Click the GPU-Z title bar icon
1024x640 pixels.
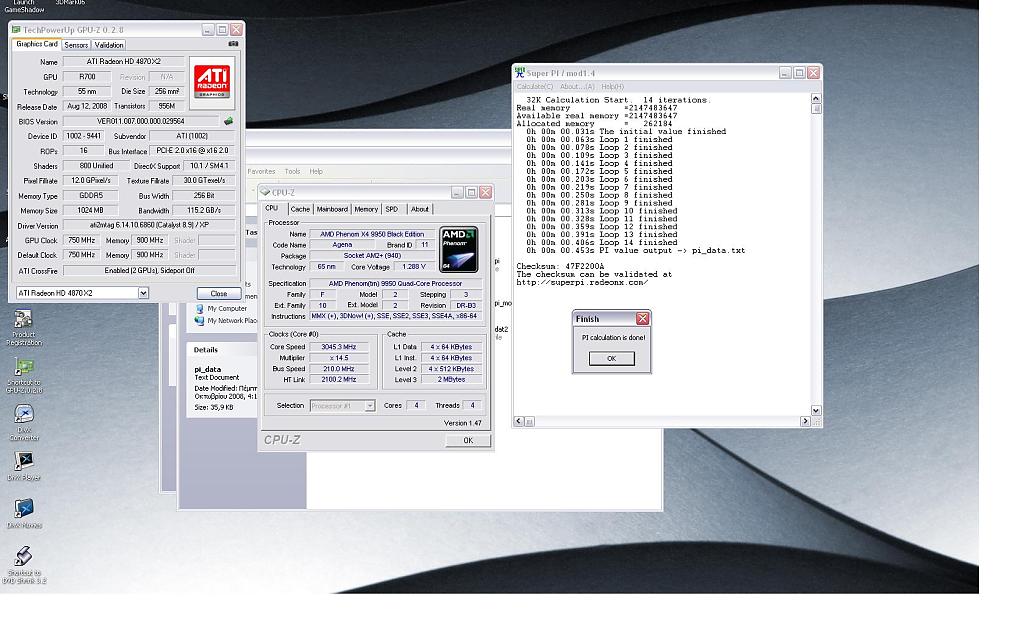pos(16,29)
